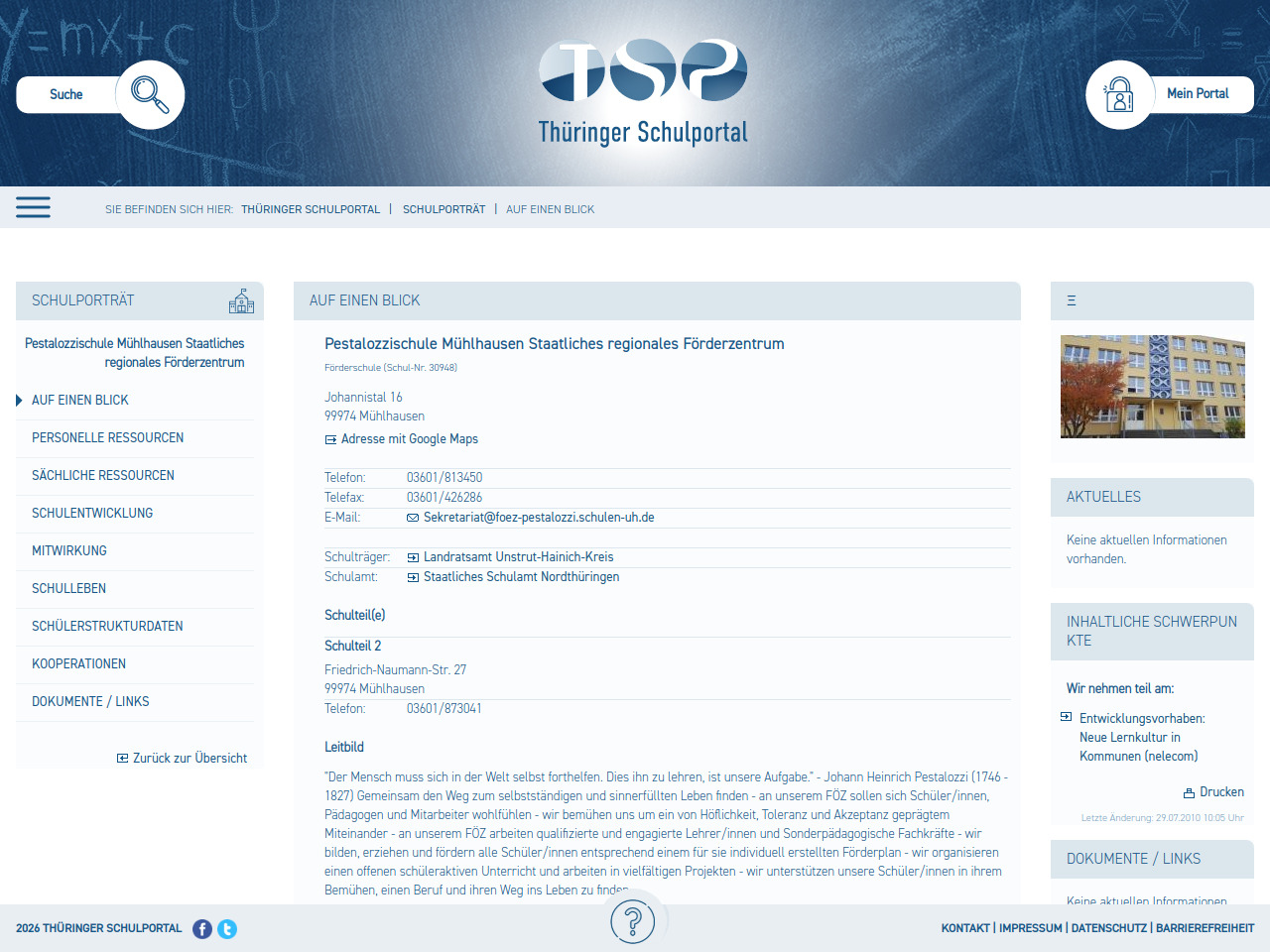Click the Twitter icon in footer
Screen dimensions: 1270x952
[227, 929]
